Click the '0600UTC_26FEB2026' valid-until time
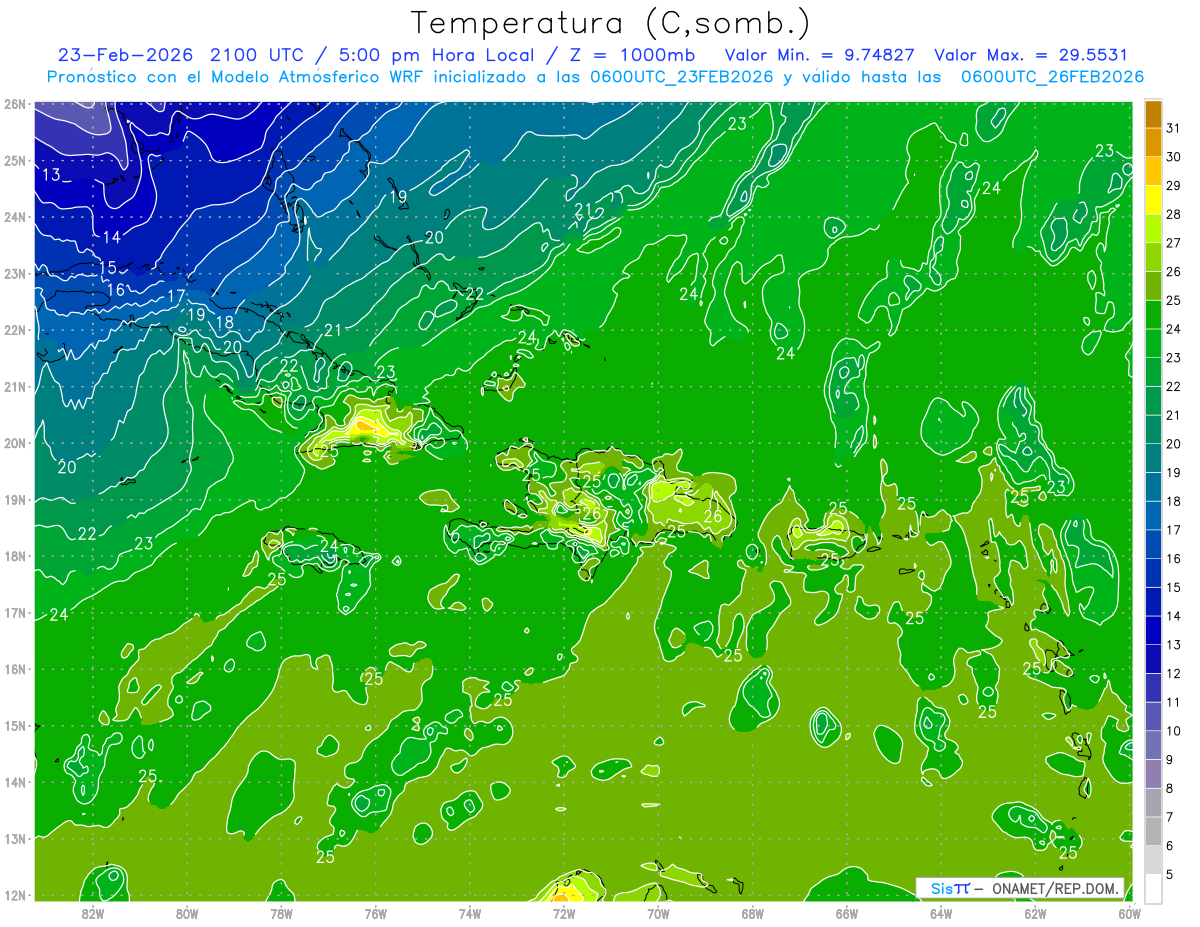Screen dimensions: 1200x927 point(1052,77)
